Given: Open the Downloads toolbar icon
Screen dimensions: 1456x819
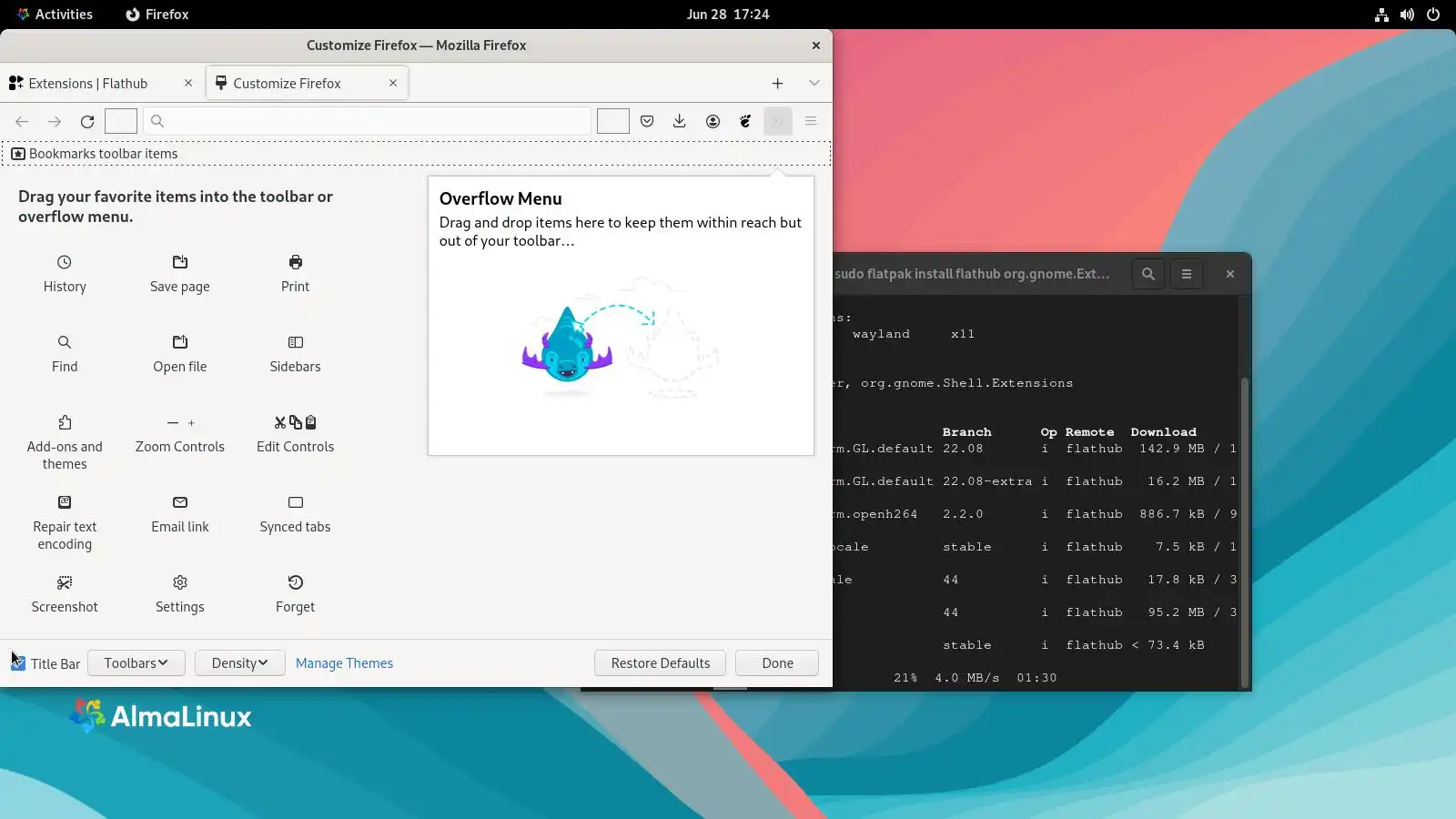Looking at the screenshot, I should 680,121.
